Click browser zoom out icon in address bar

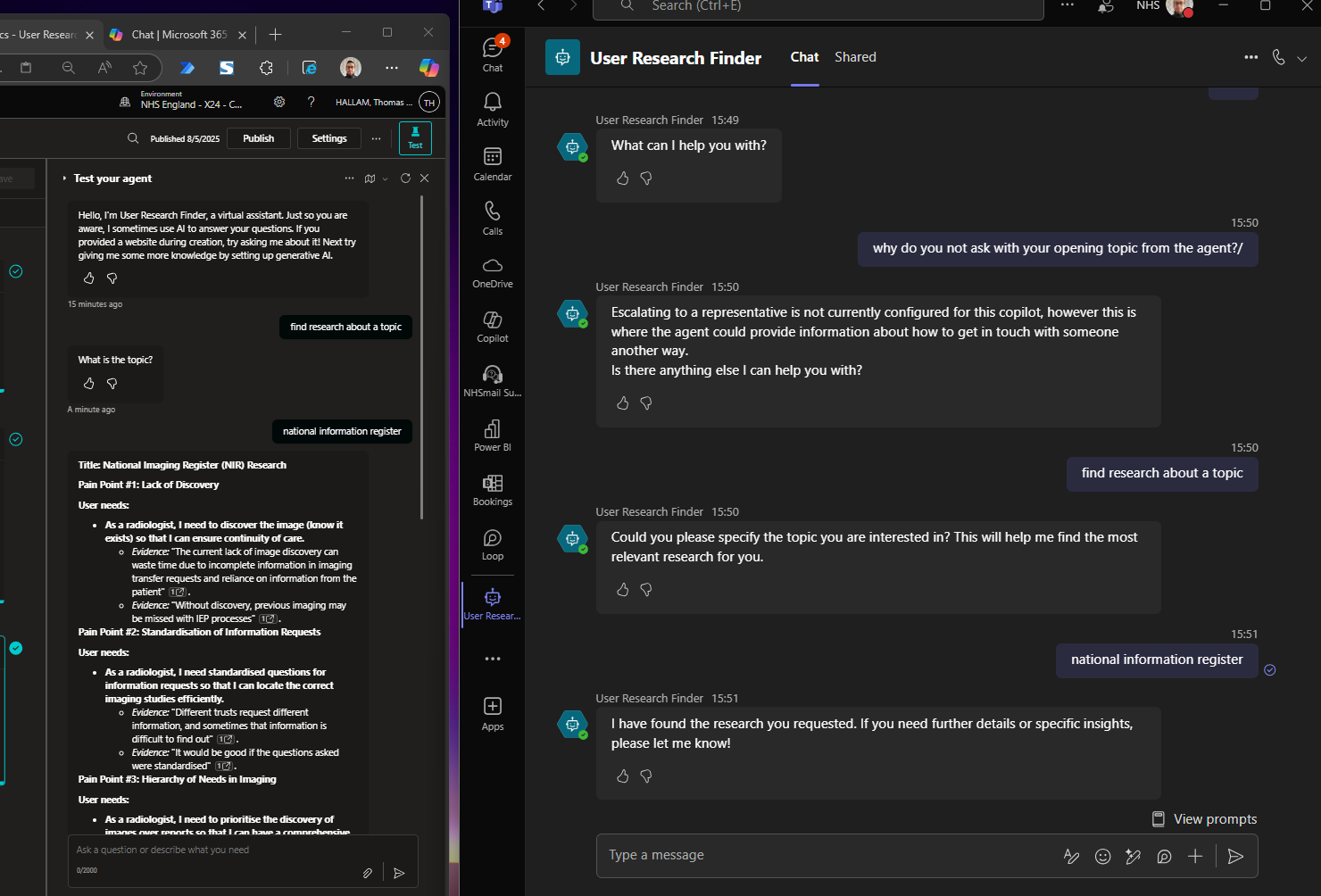point(69,68)
